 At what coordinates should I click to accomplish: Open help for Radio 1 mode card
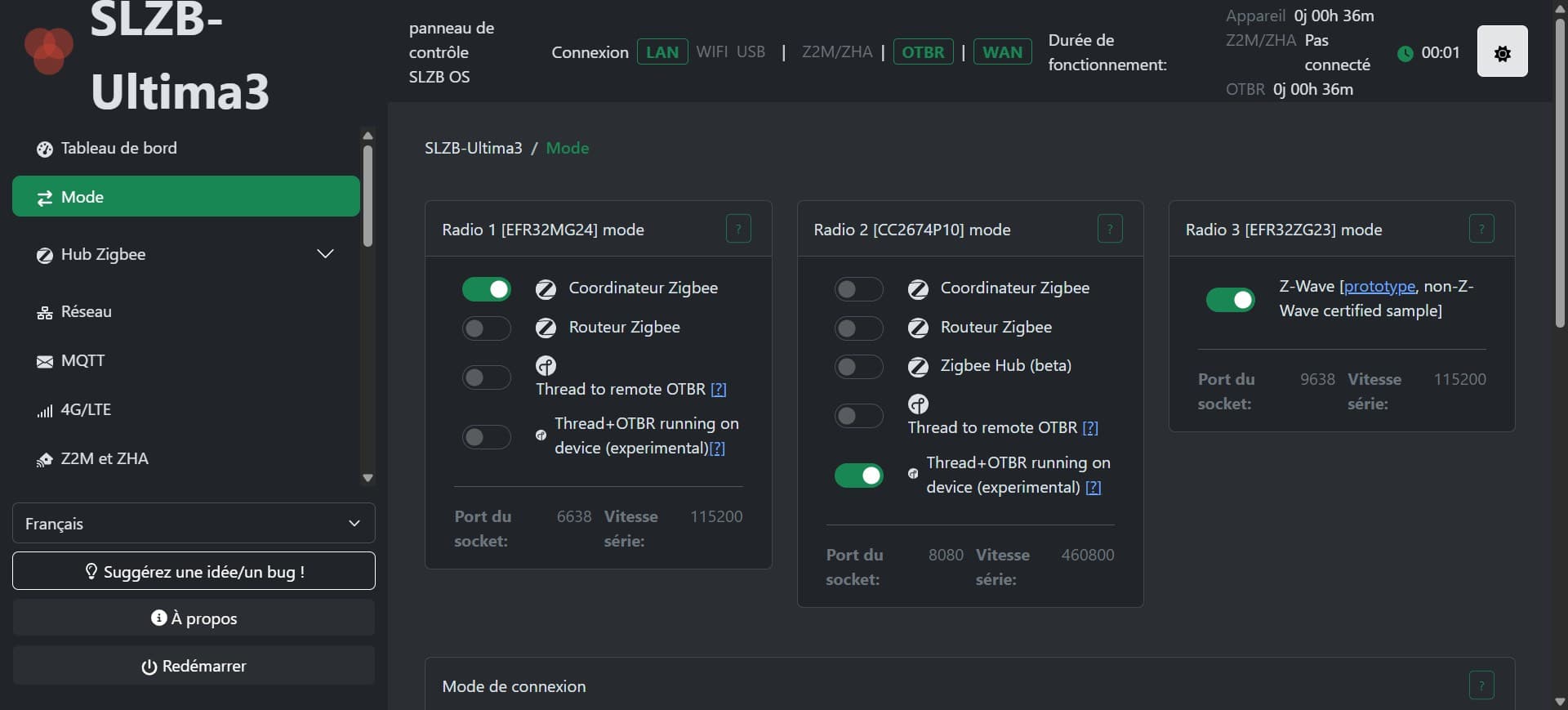738,229
